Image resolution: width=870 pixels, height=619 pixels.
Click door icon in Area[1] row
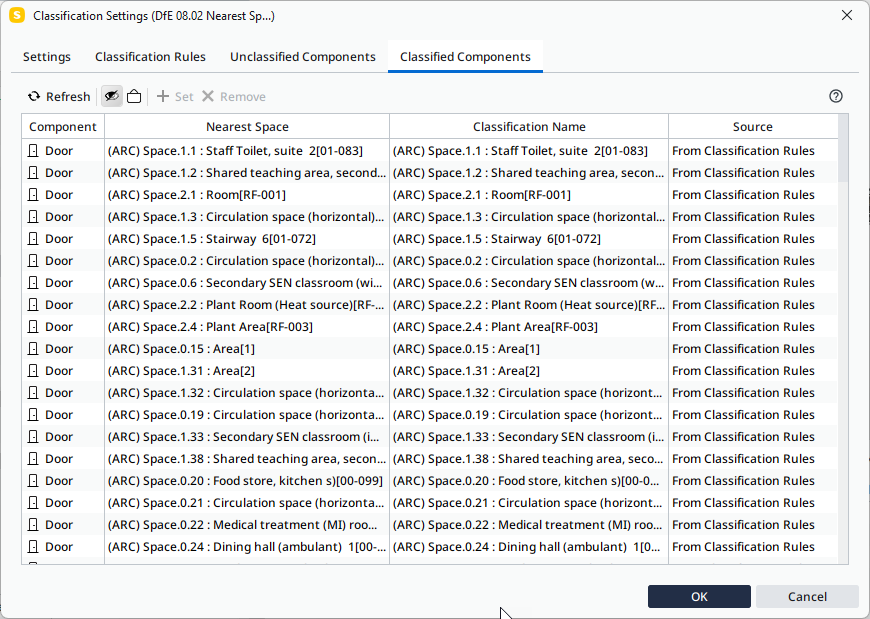point(33,349)
